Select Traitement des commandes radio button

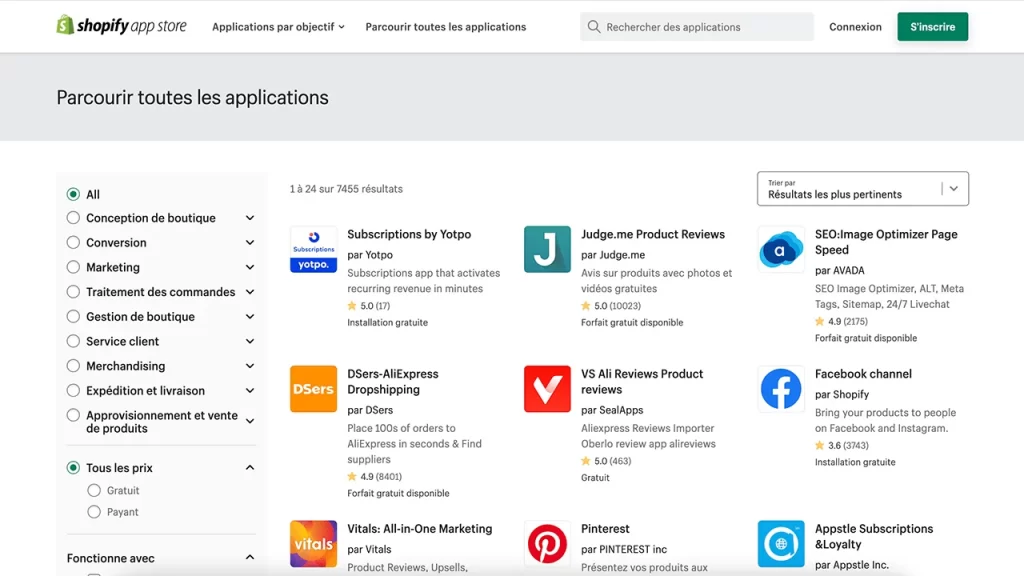pyautogui.click(x=73, y=292)
